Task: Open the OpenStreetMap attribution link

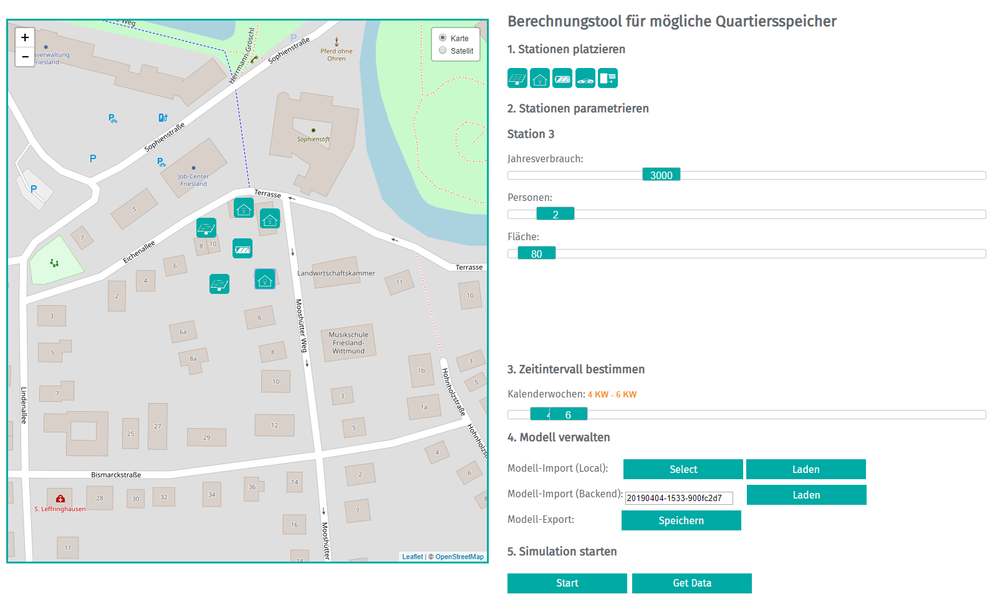Action: 459,557
